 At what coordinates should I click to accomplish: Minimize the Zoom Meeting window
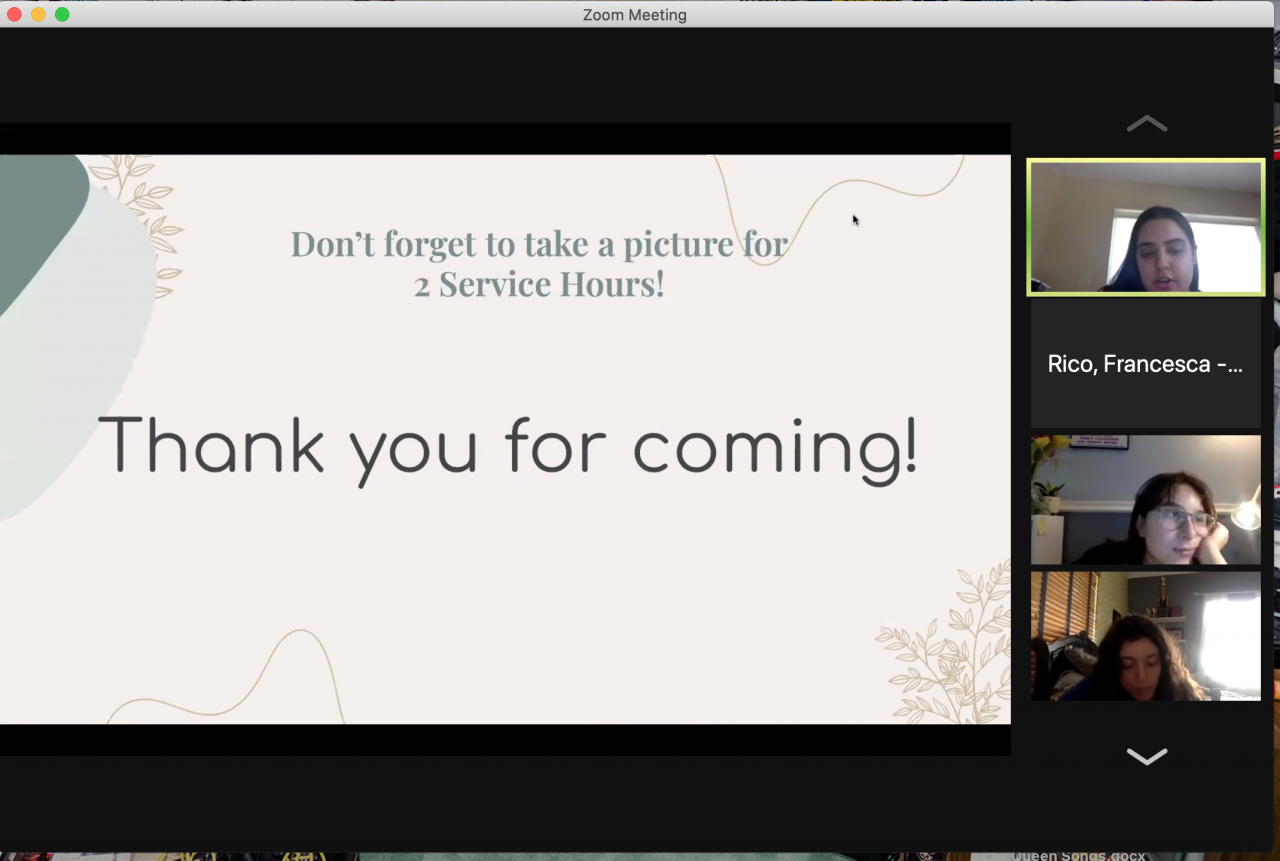38,14
